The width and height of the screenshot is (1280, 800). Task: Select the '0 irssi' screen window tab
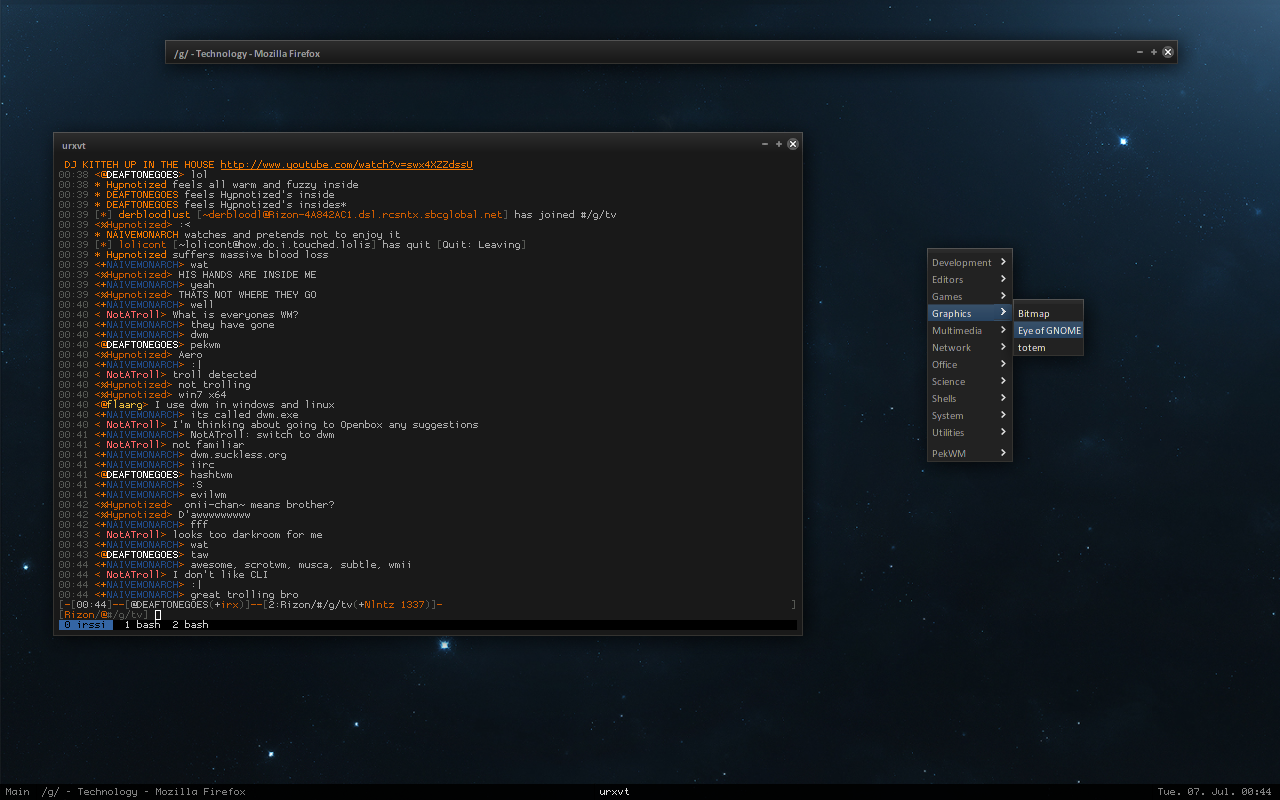click(85, 625)
